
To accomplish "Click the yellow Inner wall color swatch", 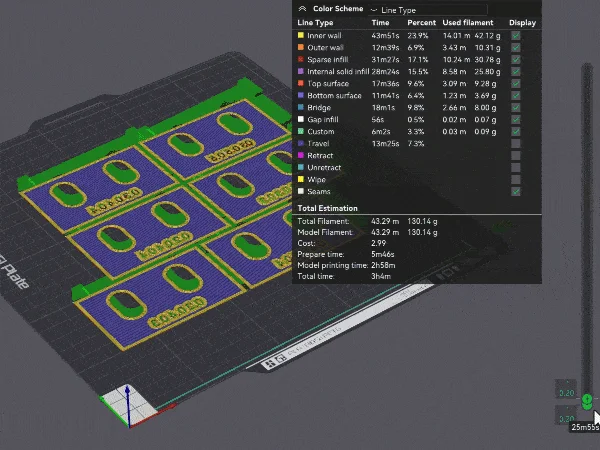I will coord(301,35).
